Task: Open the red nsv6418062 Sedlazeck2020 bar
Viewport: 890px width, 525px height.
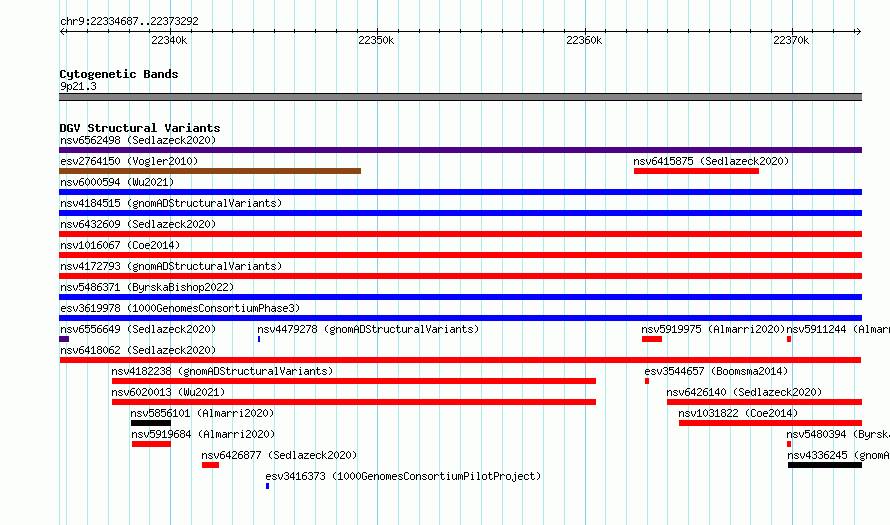Action: click(460, 360)
